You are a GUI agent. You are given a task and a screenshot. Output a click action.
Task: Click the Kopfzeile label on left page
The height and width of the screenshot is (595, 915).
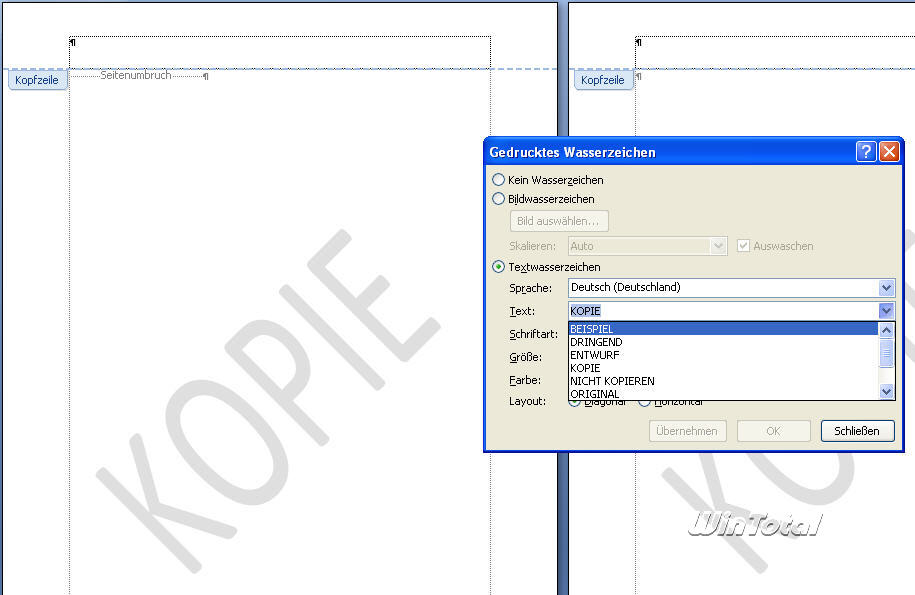(37, 80)
